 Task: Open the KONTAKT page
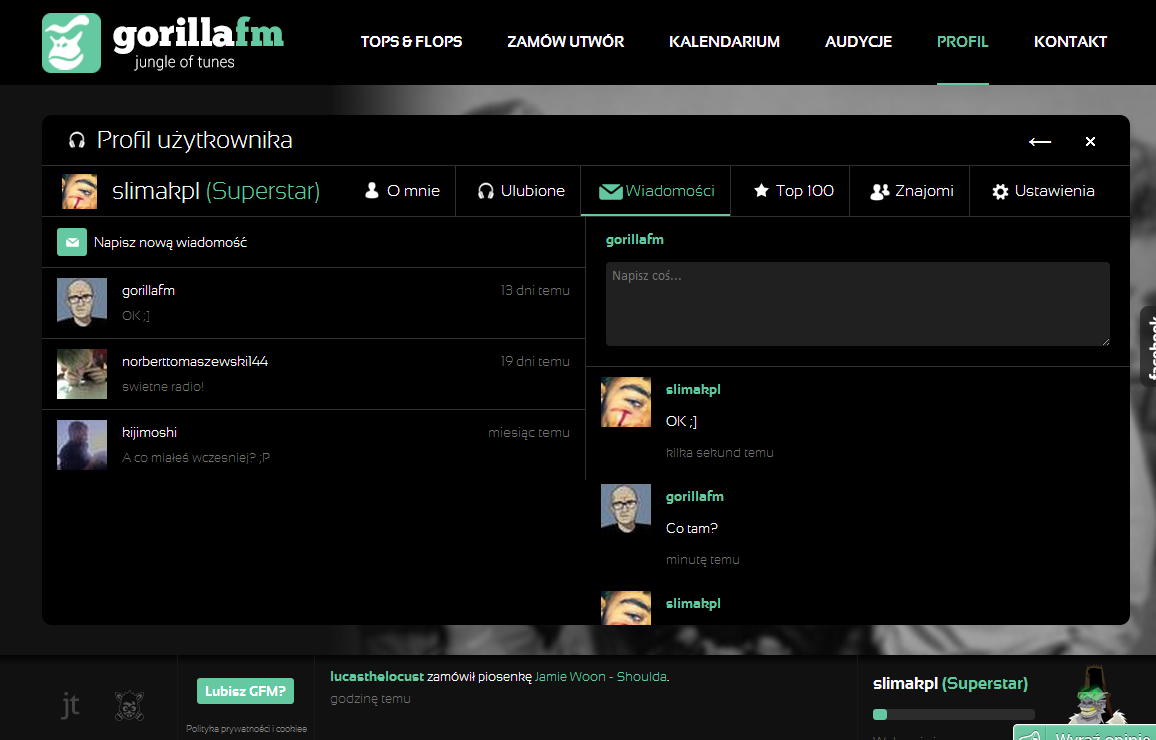[x=1070, y=42]
